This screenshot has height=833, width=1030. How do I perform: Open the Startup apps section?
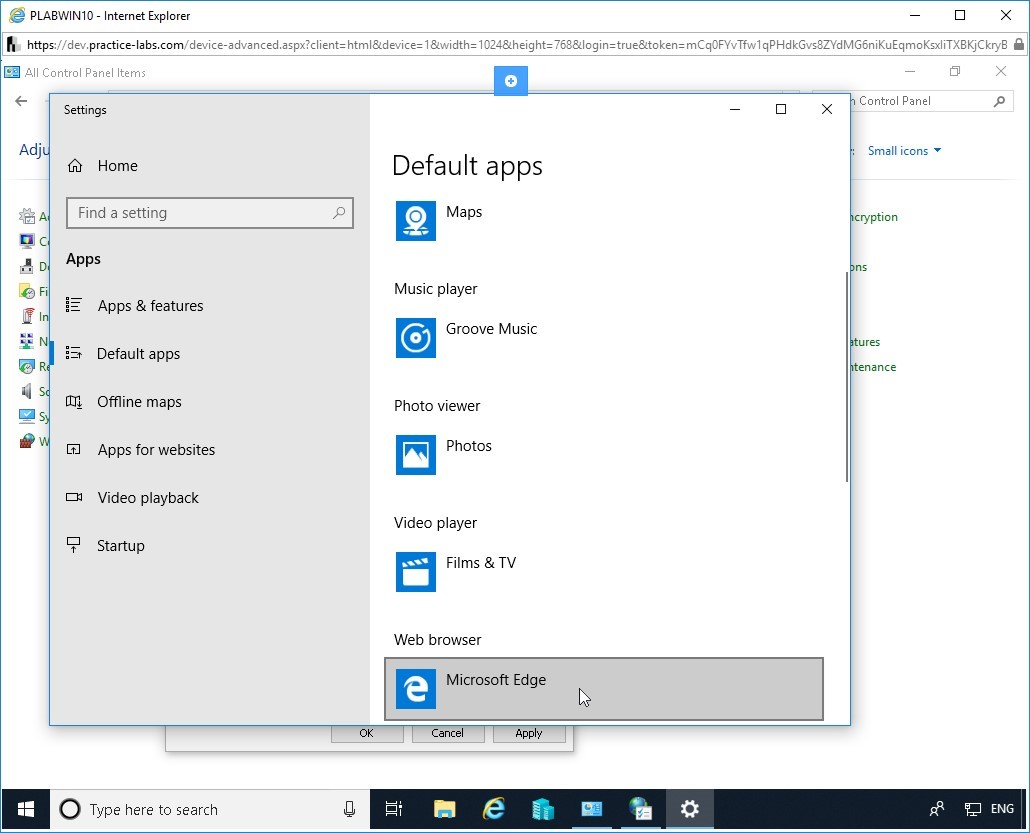[120, 545]
